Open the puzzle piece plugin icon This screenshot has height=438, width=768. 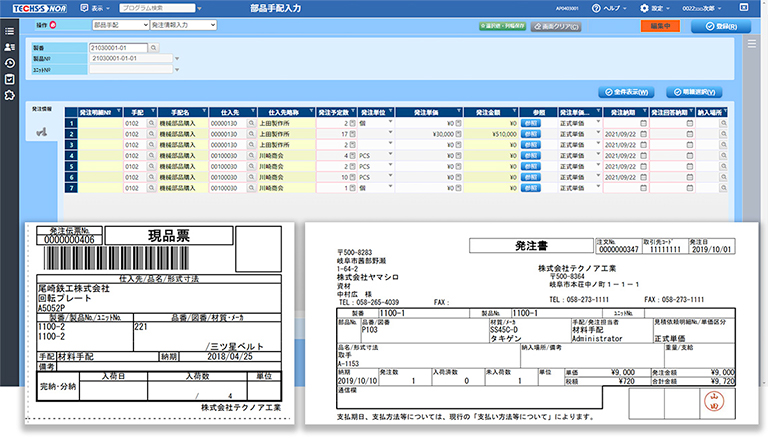pyautogui.click(x=10, y=94)
